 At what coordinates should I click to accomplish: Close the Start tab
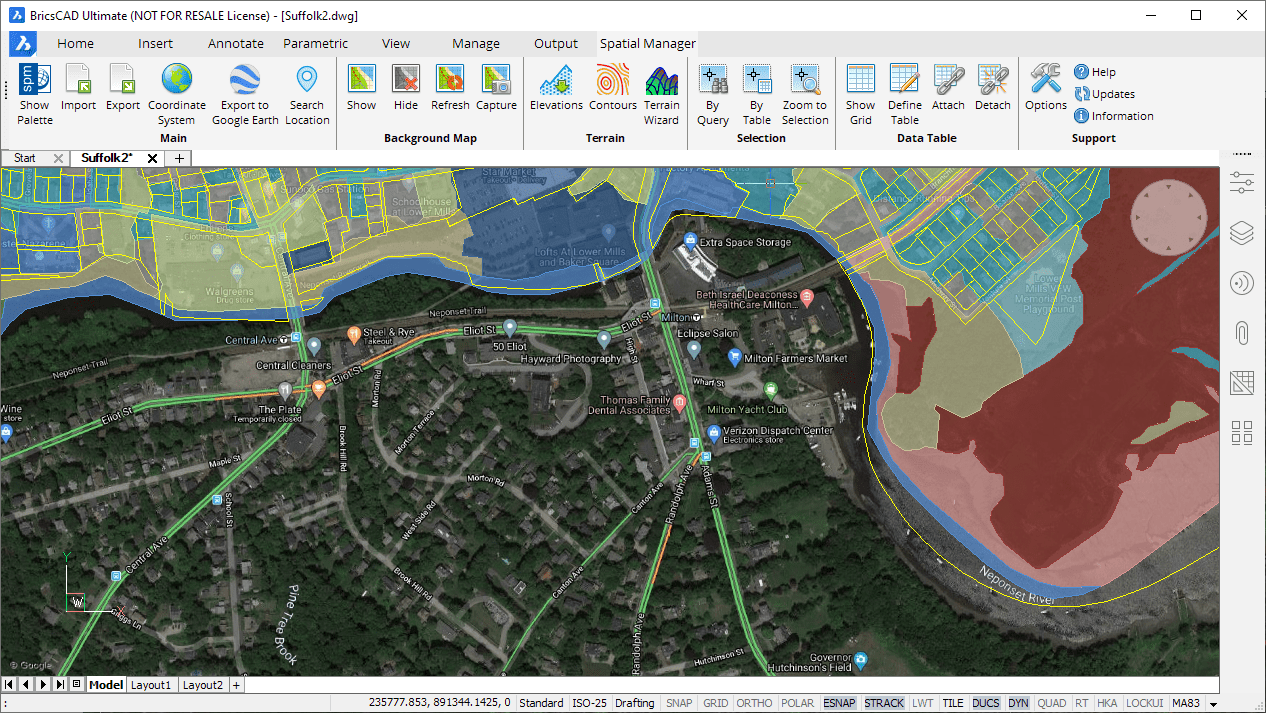[x=58, y=158]
